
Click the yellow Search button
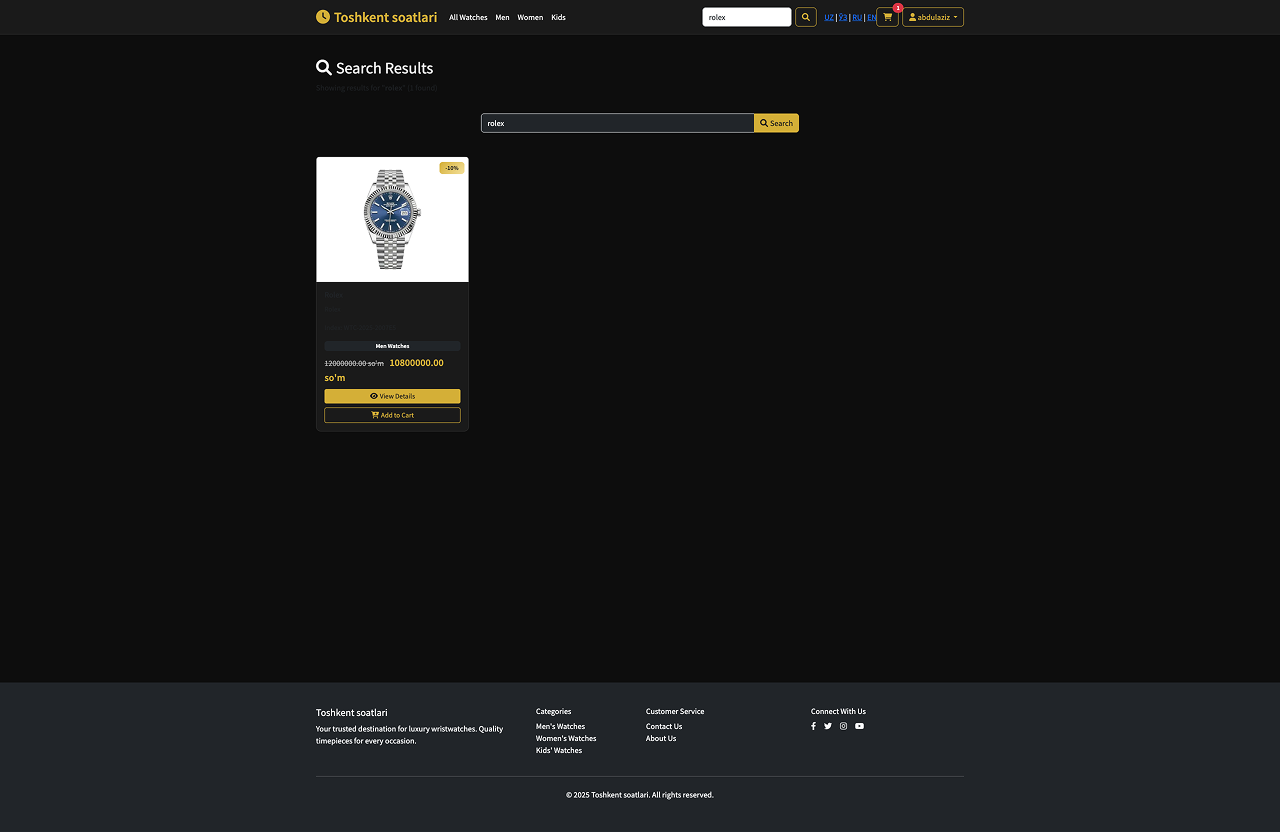(x=776, y=123)
